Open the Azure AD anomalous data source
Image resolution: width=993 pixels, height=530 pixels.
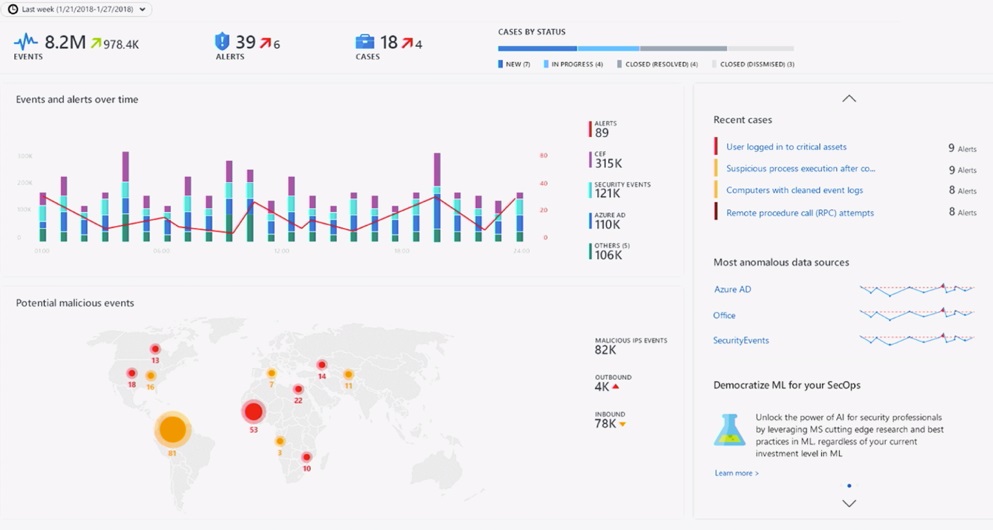click(732, 289)
